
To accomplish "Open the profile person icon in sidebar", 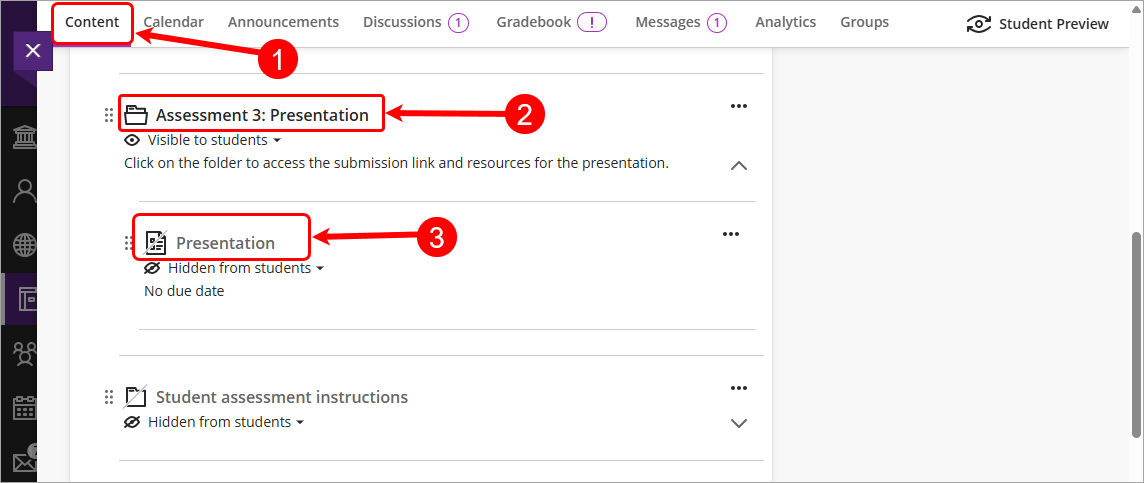I will [x=24, y=191].
